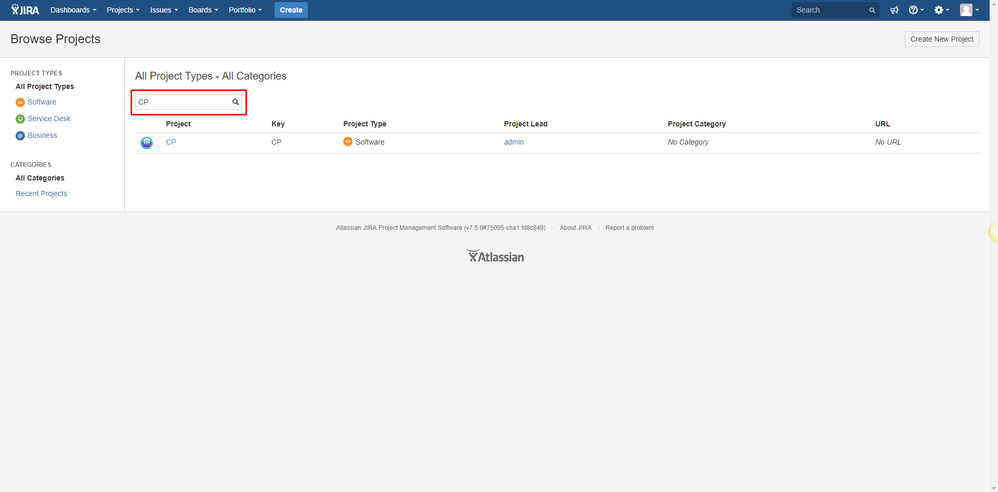998x492 pixels.
Task: Open the admin project lead link
Action: (x=514, y=142)
